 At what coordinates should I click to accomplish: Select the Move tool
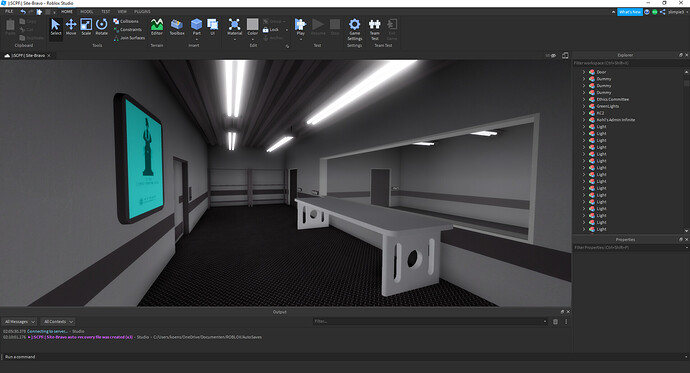pos(71,27)
